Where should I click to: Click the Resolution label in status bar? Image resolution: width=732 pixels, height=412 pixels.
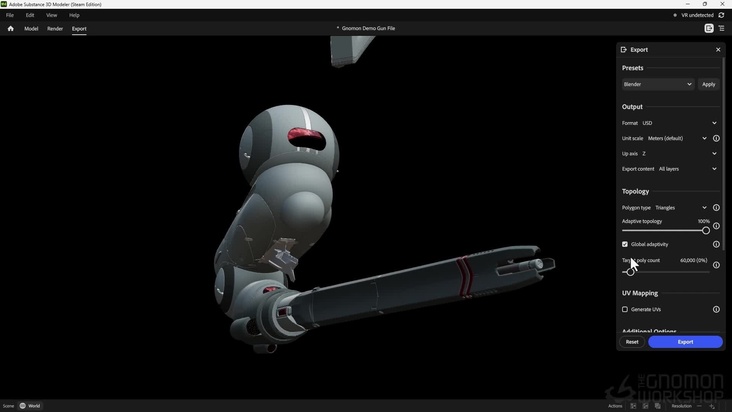682,406
